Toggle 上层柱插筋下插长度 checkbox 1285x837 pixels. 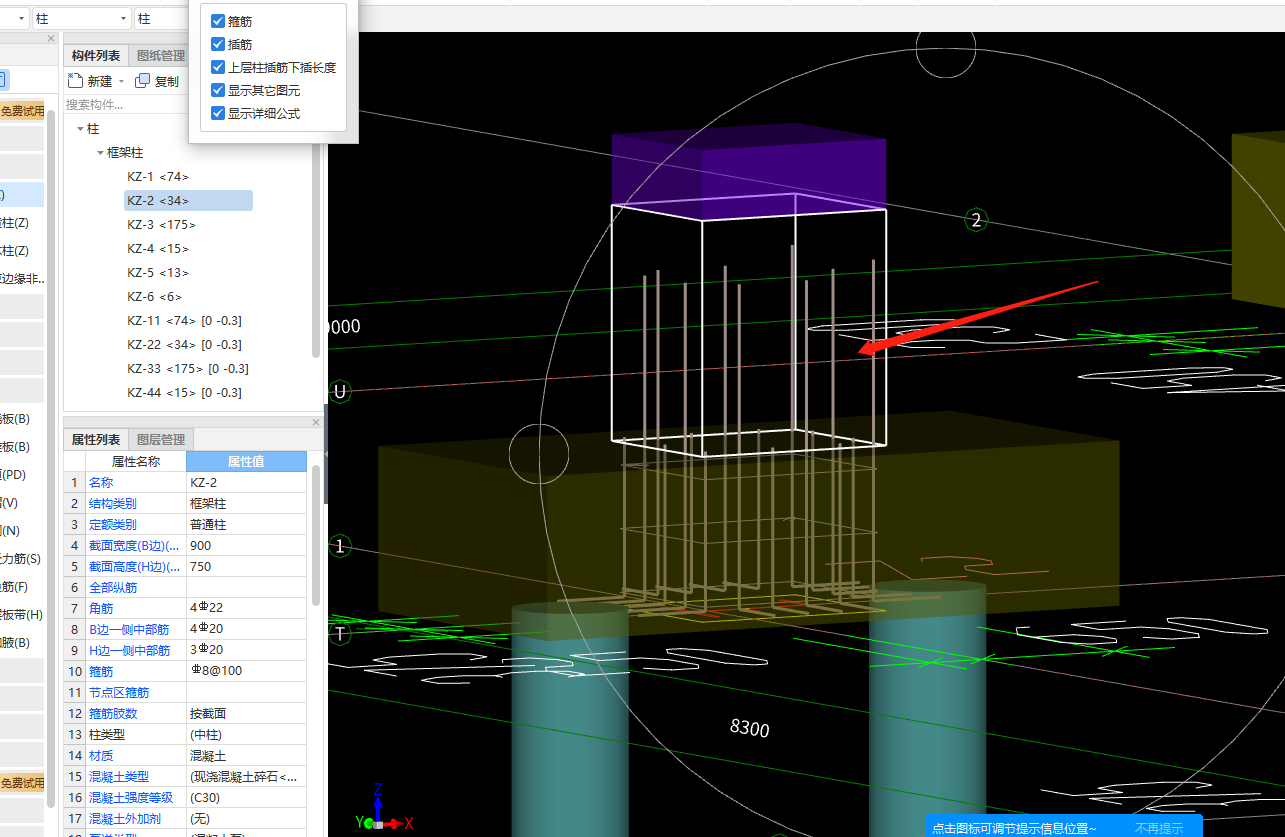pyautogui.click(x=218, y=67)
